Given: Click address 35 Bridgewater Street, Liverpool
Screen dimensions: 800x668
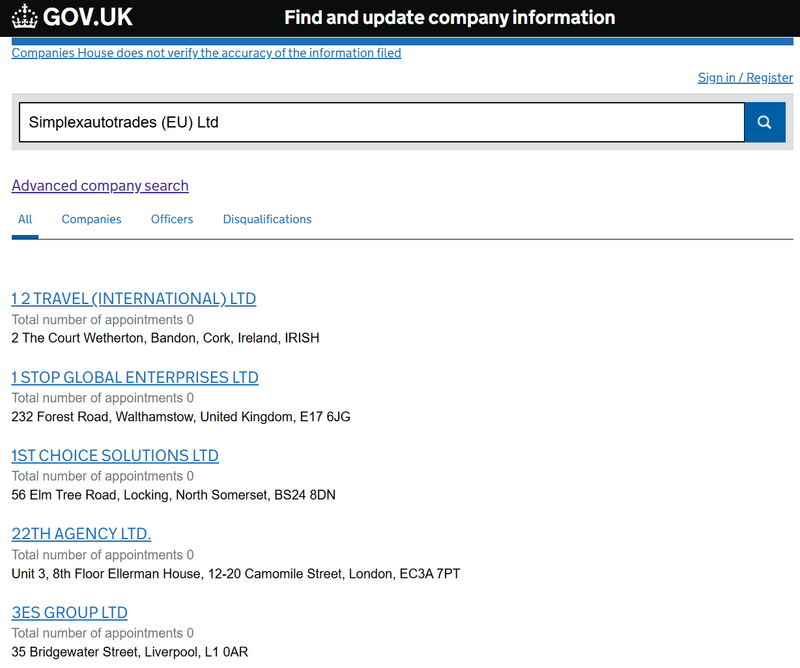Looking at the screenshot, I should 130,652.
